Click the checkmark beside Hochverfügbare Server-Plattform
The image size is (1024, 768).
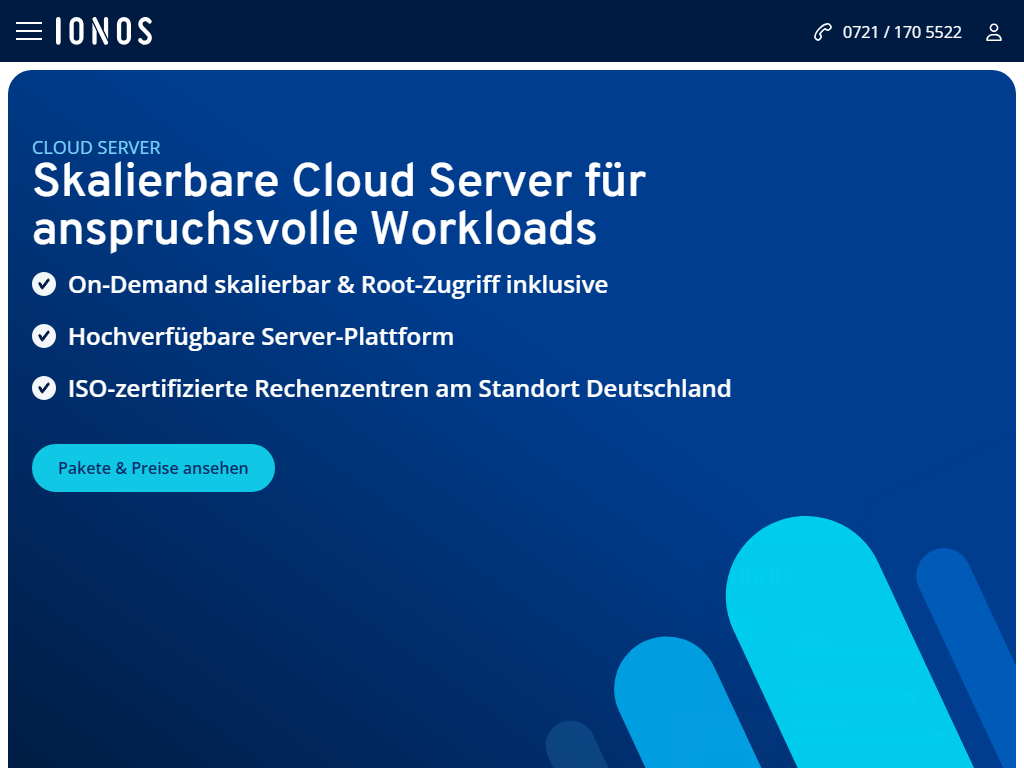(44, 336)
